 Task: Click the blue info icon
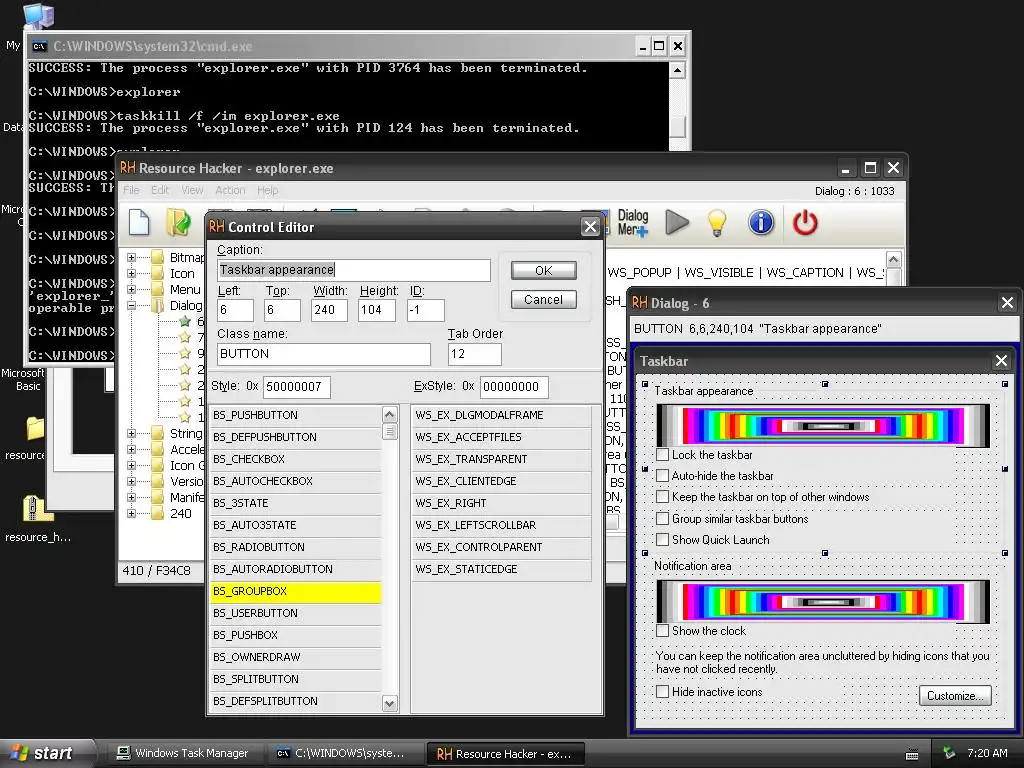761,223
